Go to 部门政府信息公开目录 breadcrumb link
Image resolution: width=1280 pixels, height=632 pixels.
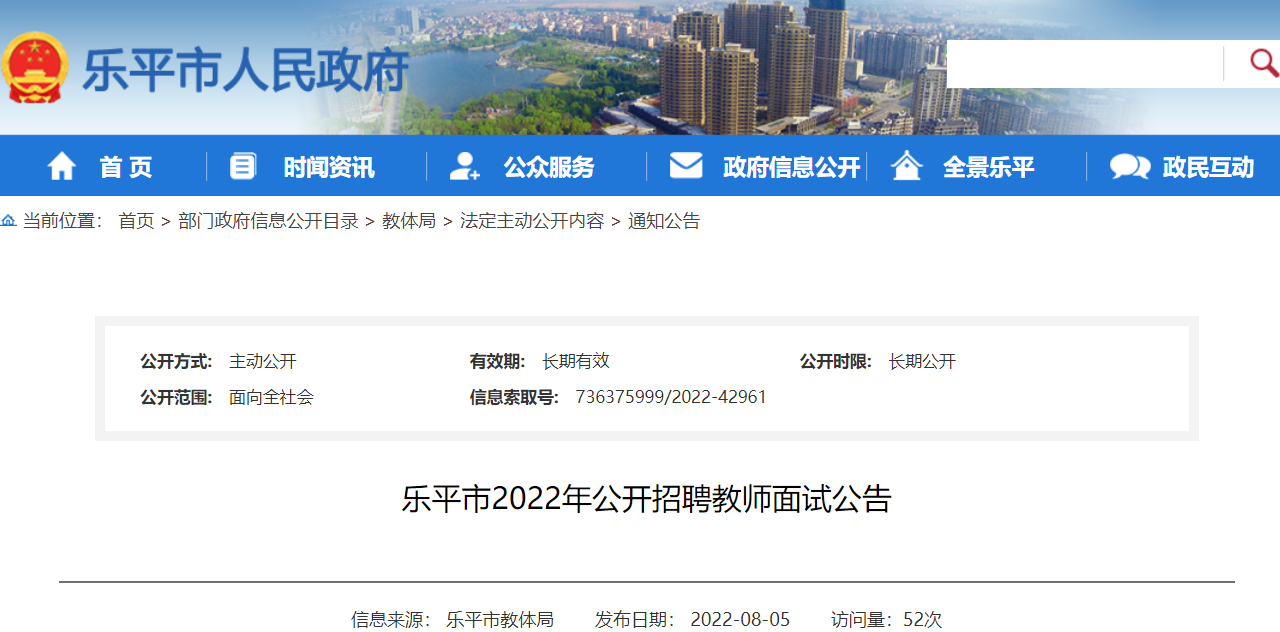point(268,221)
